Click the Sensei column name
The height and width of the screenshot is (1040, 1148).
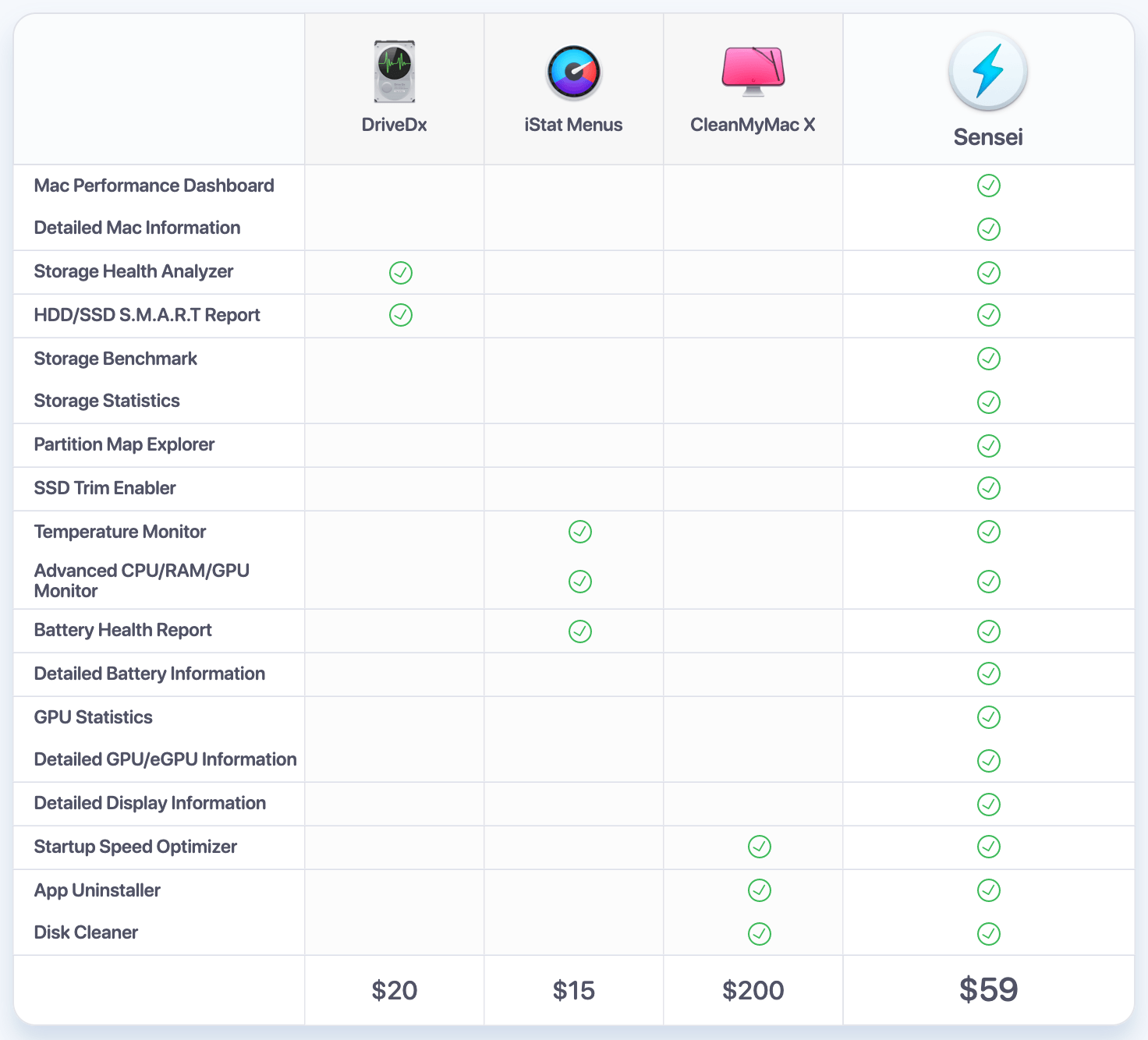988,137
